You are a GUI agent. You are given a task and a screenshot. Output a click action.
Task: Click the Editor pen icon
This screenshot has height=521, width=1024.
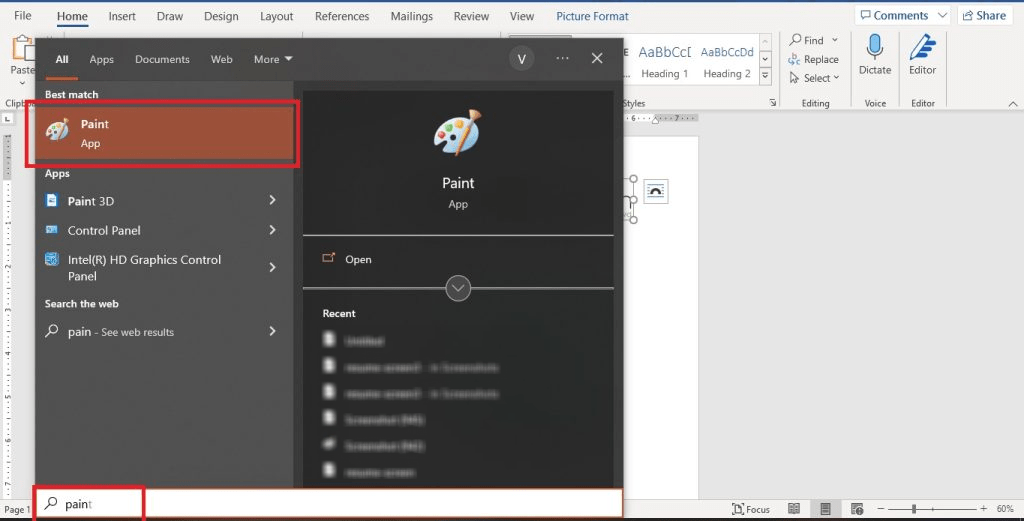(923, 47)
